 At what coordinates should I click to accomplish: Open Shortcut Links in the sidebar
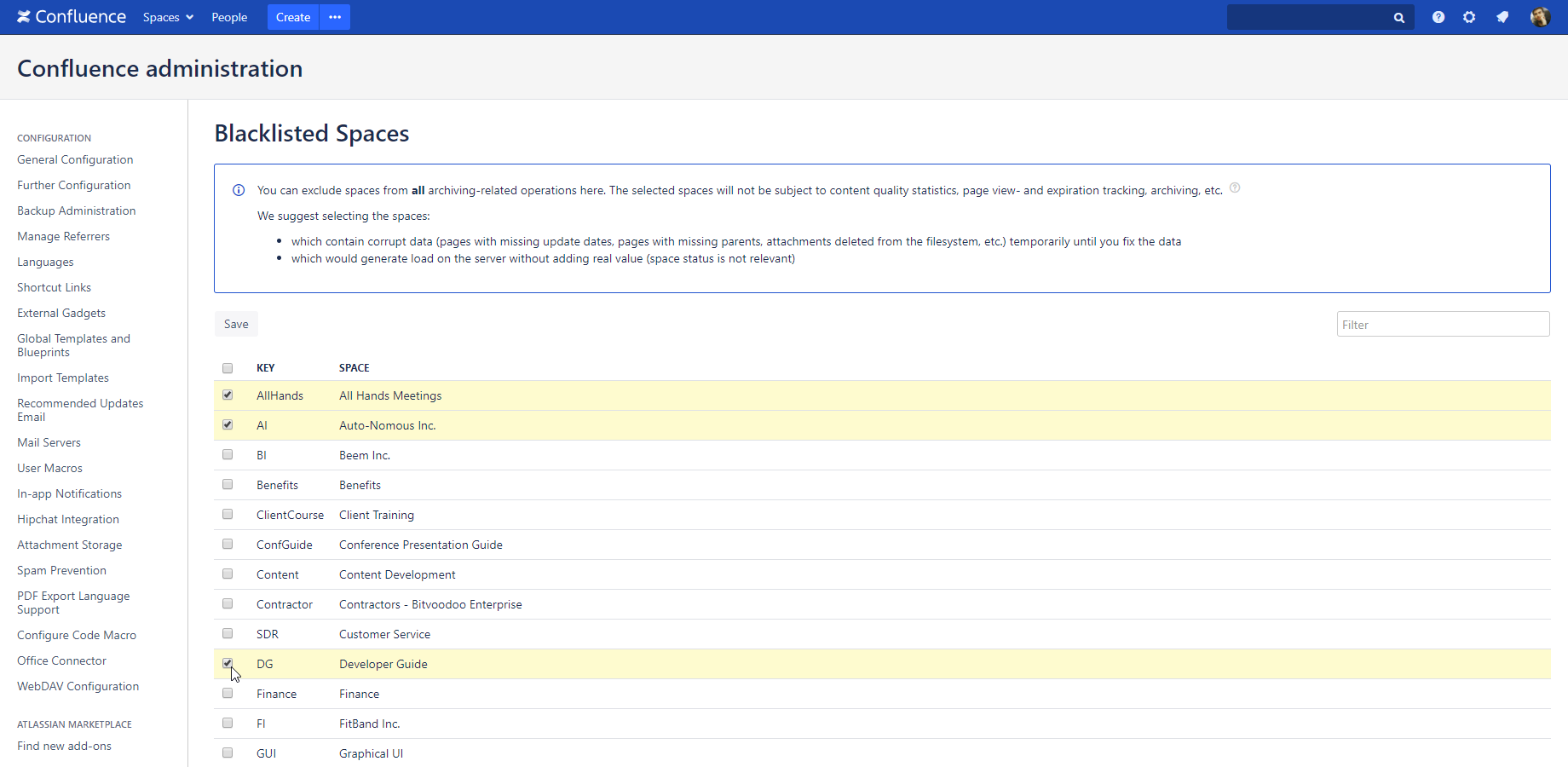point(55,287)
